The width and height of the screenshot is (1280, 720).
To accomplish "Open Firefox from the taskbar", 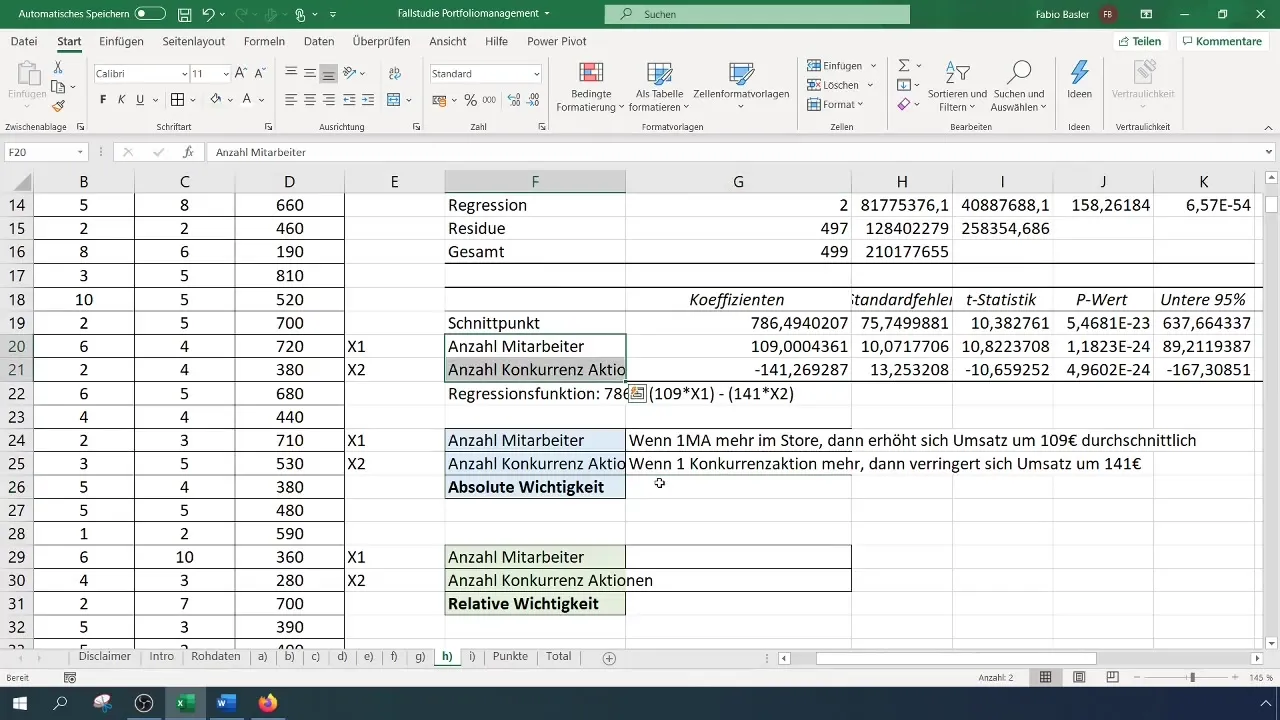I will [x=267, y=704].
